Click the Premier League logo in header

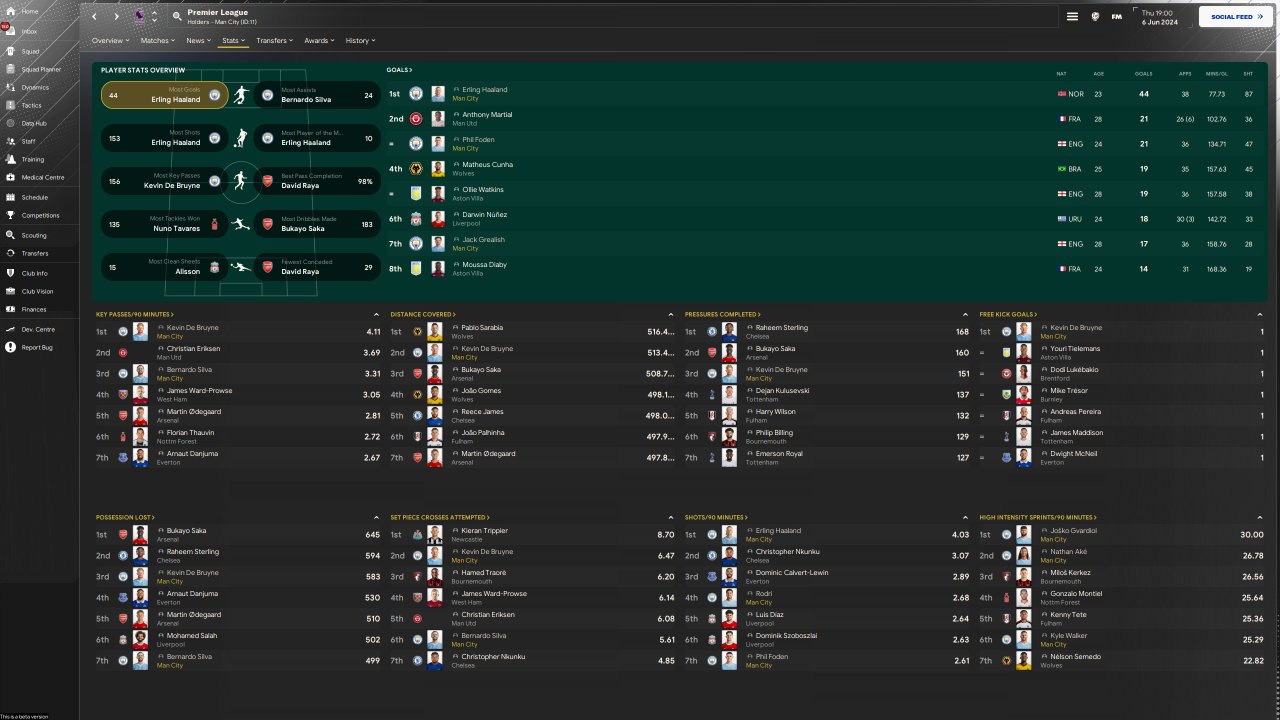tap(139, 16)
